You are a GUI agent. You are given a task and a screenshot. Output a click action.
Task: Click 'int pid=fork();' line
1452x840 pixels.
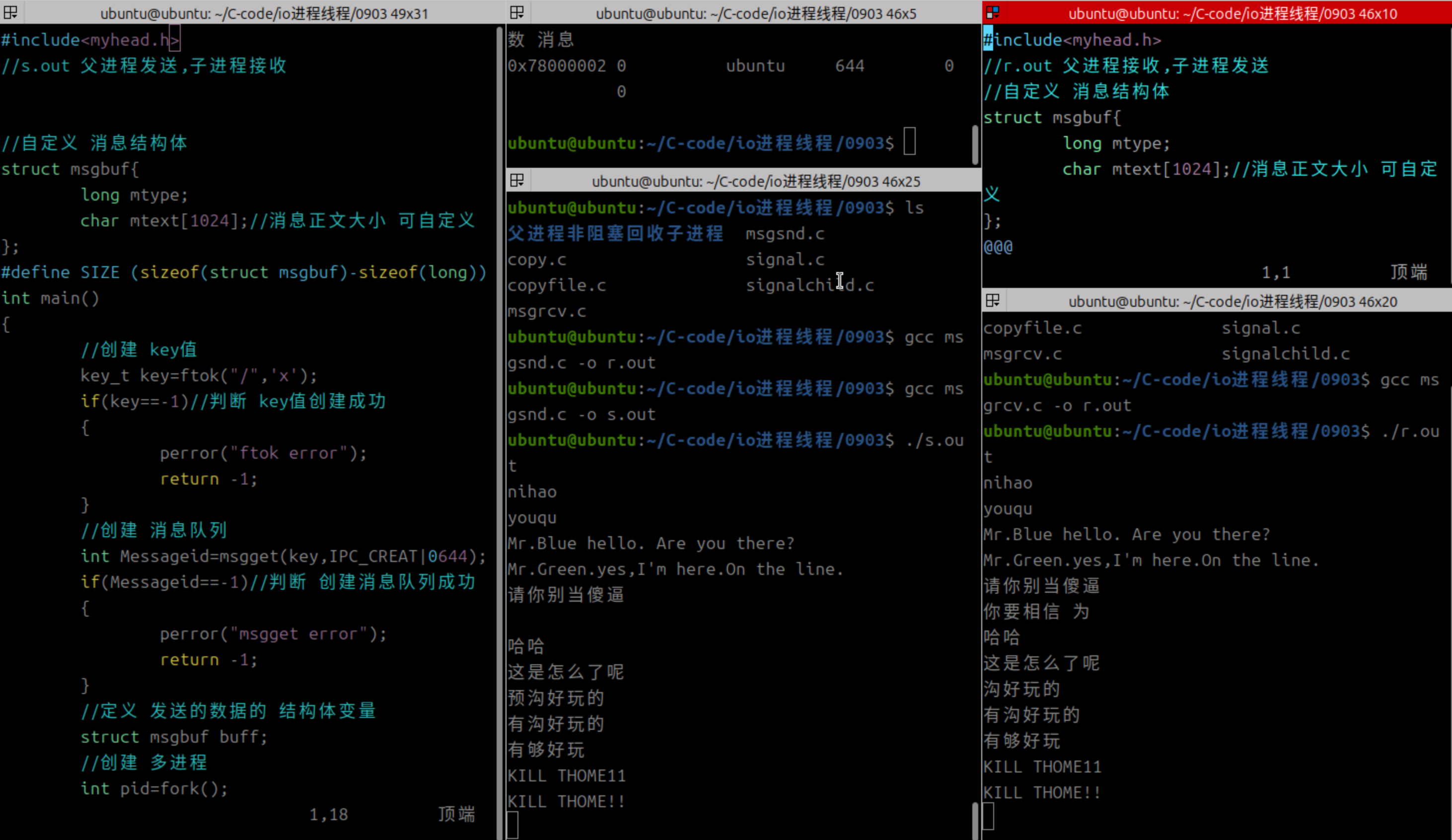click(154, 788)
